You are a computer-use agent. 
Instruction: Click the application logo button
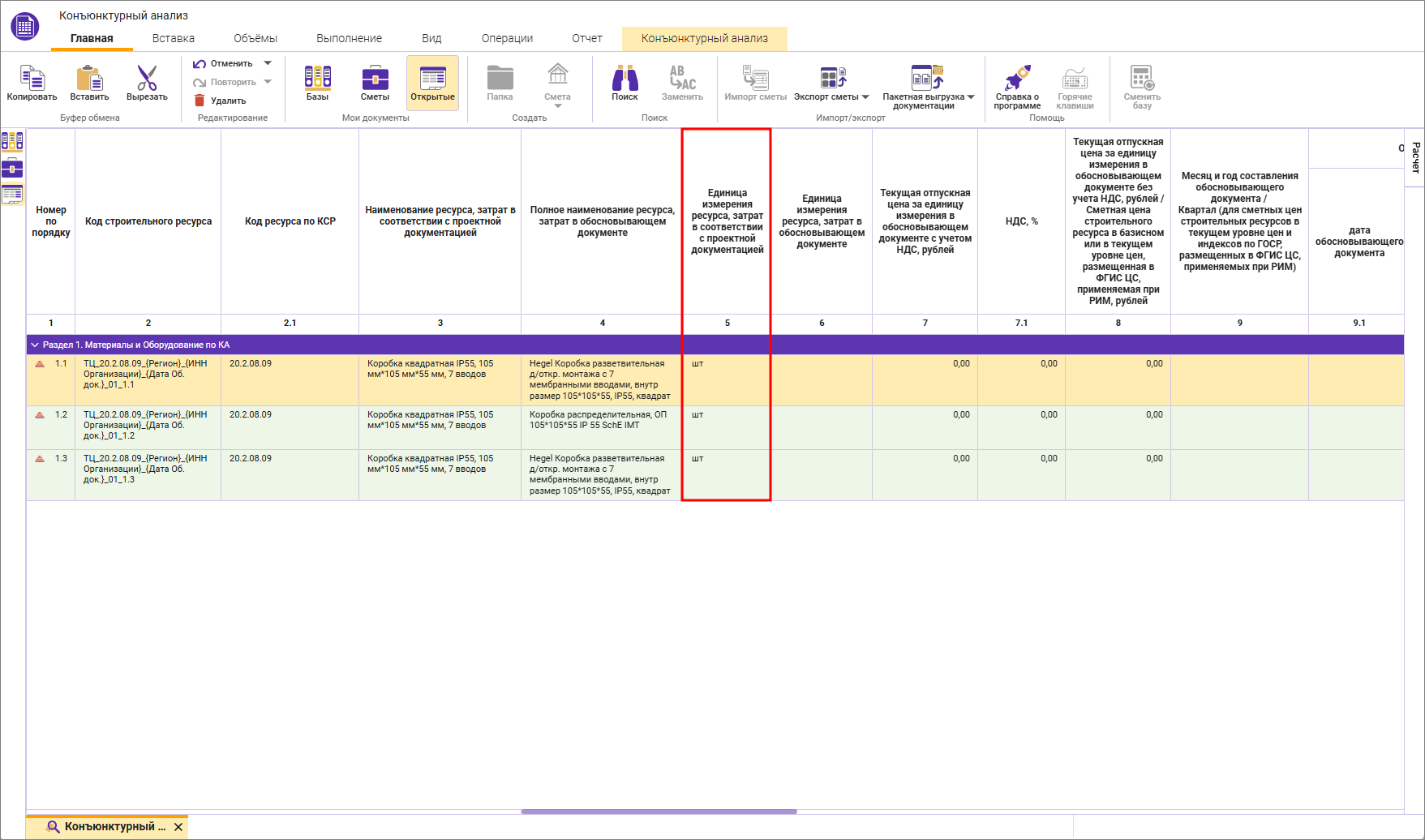[x=24, y=26]
